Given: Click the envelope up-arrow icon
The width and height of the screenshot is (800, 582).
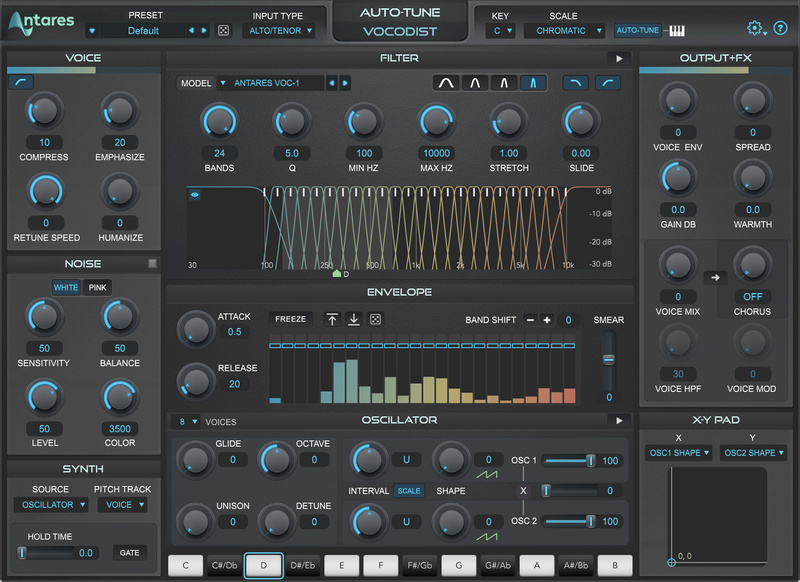Looking at the screenshot, I should 332,320.
